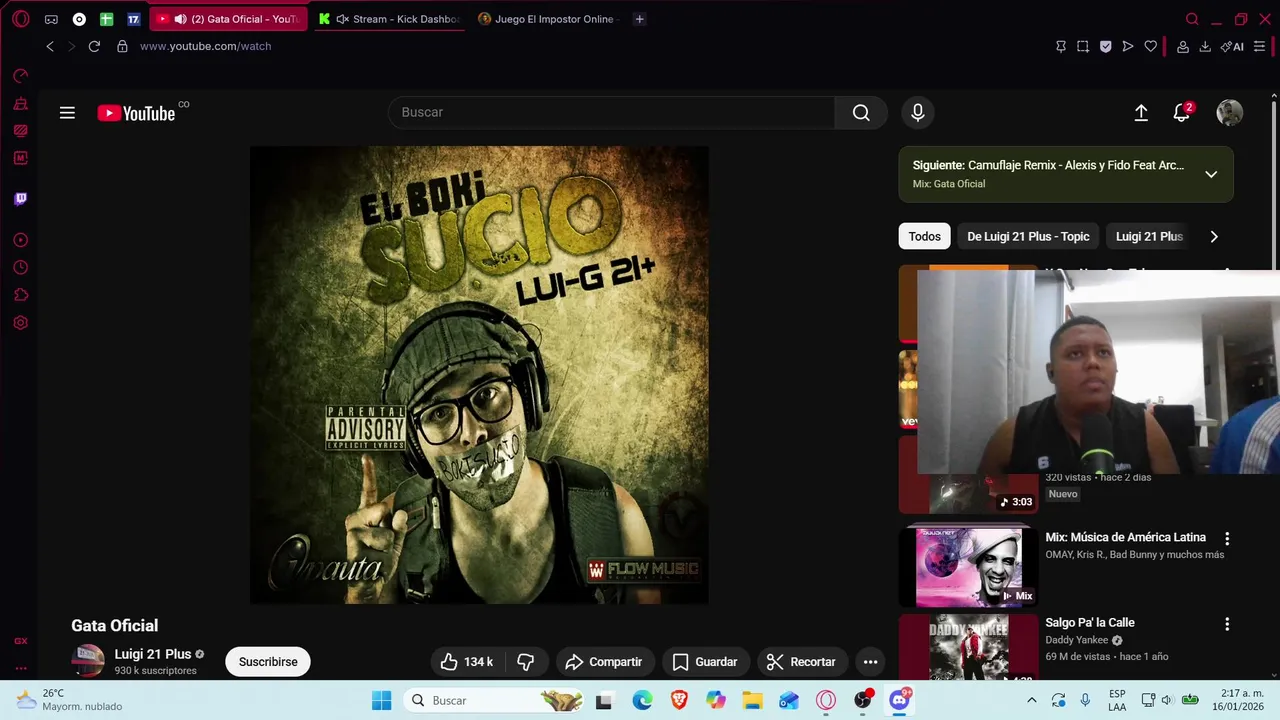Show hidden system tray icons
Image resolution: width=1280 pixels, height=720 pixels.
(x=1032, y=701)
